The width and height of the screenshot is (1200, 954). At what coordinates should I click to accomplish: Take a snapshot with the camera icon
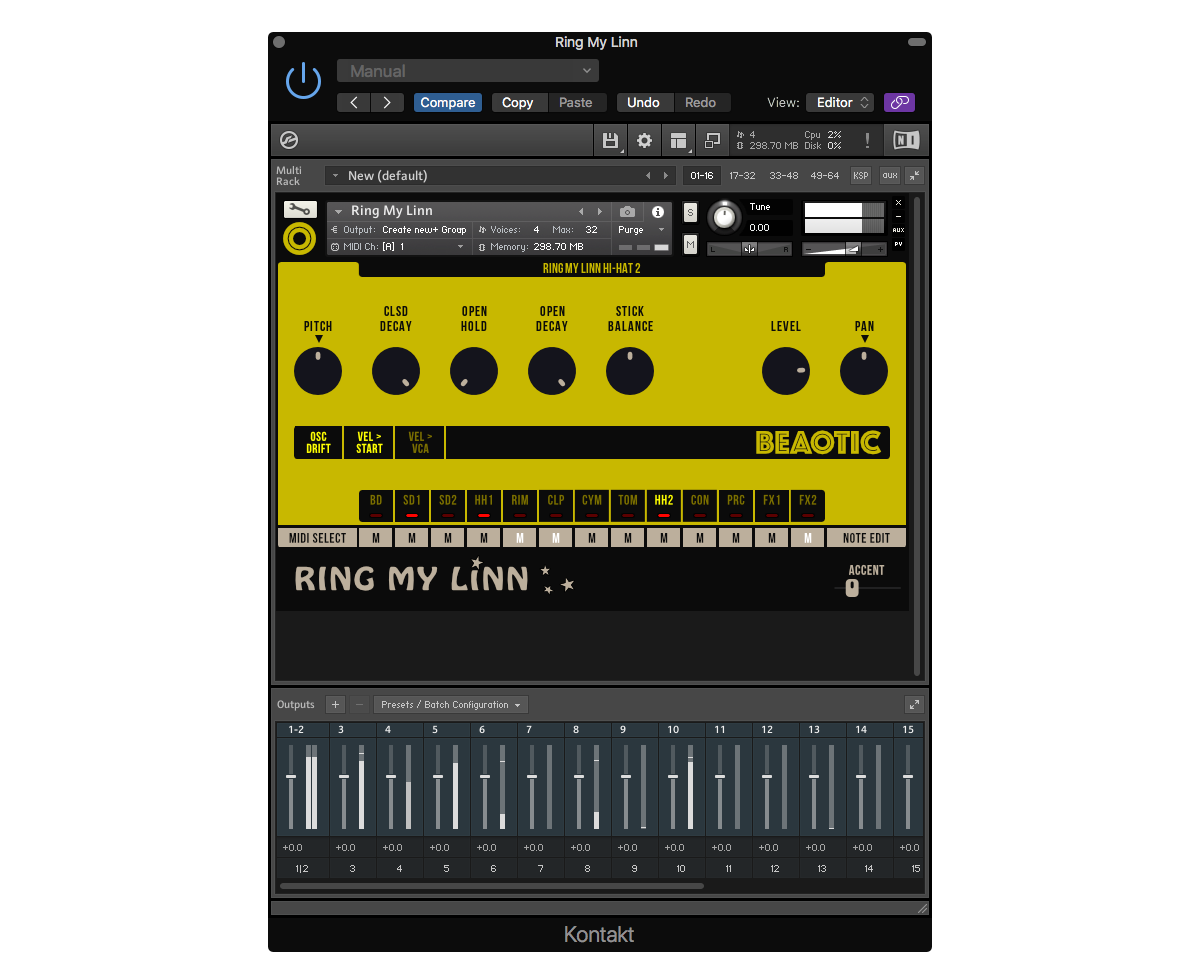click(627, 212)
